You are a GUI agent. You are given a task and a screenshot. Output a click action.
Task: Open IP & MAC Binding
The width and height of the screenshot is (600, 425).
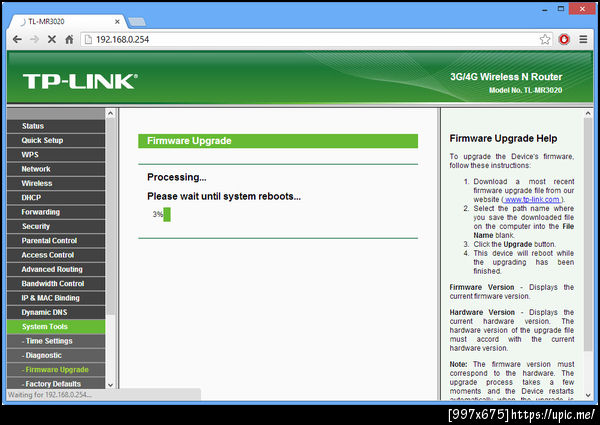[x=56, y=298]
